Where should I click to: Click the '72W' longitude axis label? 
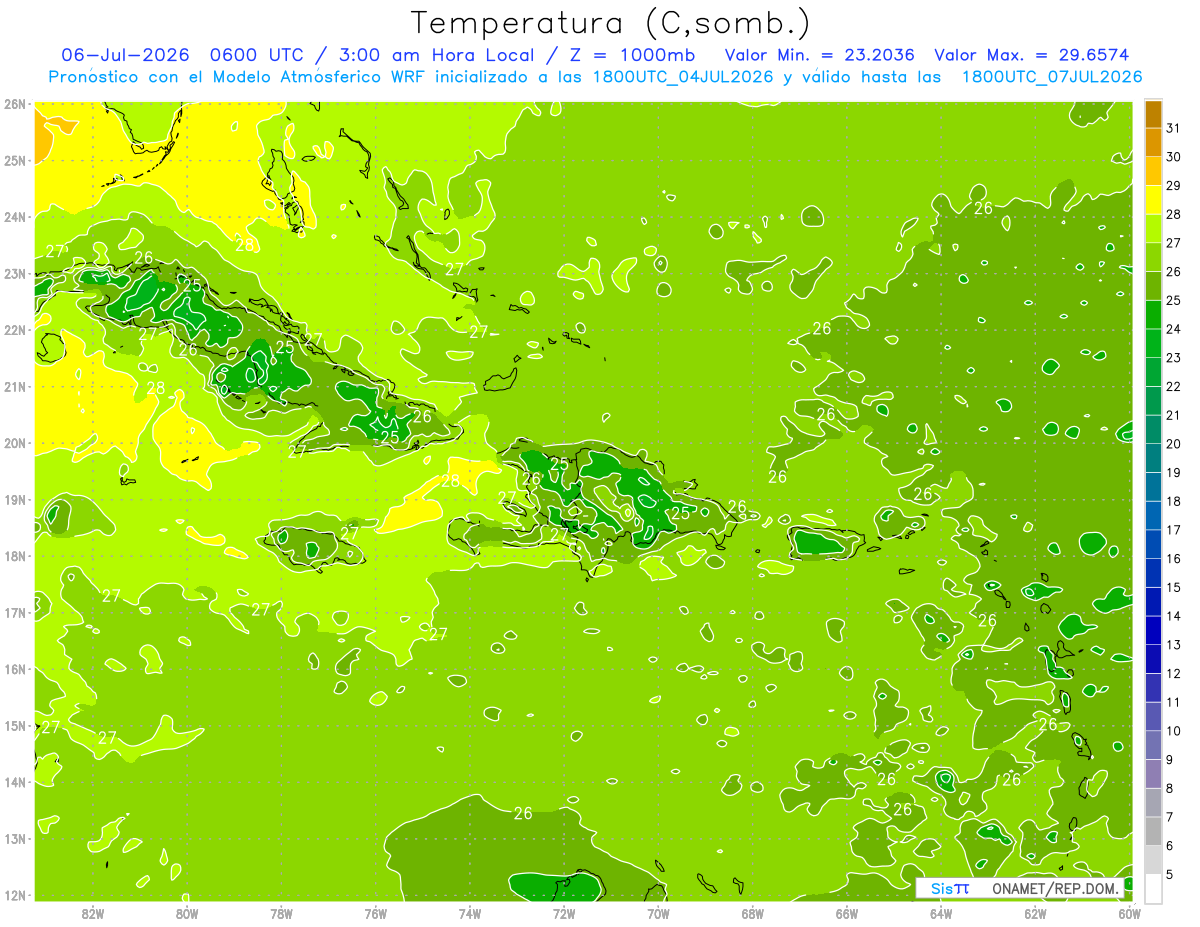click(x=564, y=913)
